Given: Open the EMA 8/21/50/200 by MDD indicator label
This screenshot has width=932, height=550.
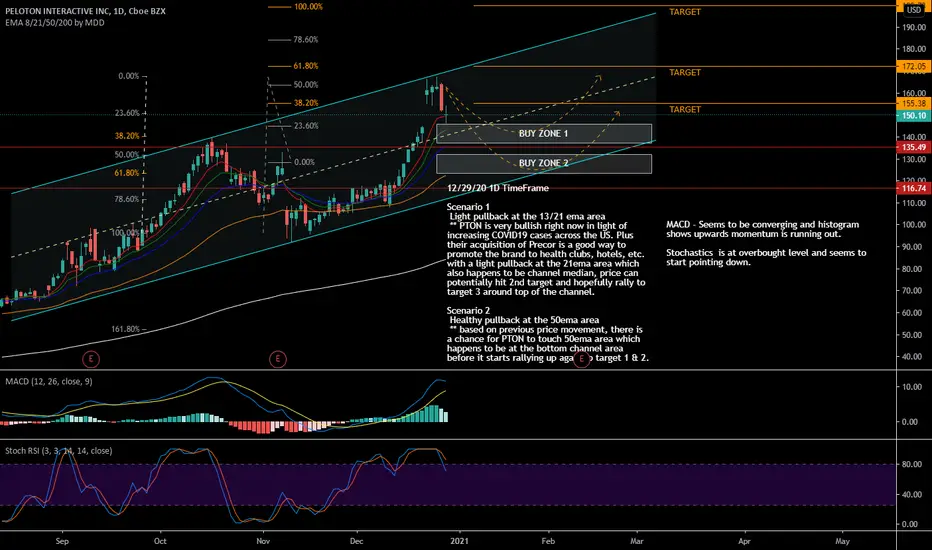Looking at the screenshot, I should (x=55, y=23).
